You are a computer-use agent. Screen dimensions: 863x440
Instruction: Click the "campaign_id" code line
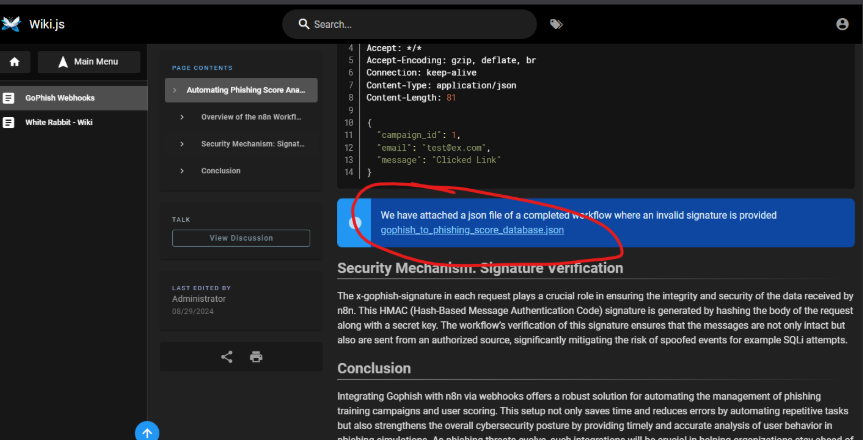click(x=419, y=135)
